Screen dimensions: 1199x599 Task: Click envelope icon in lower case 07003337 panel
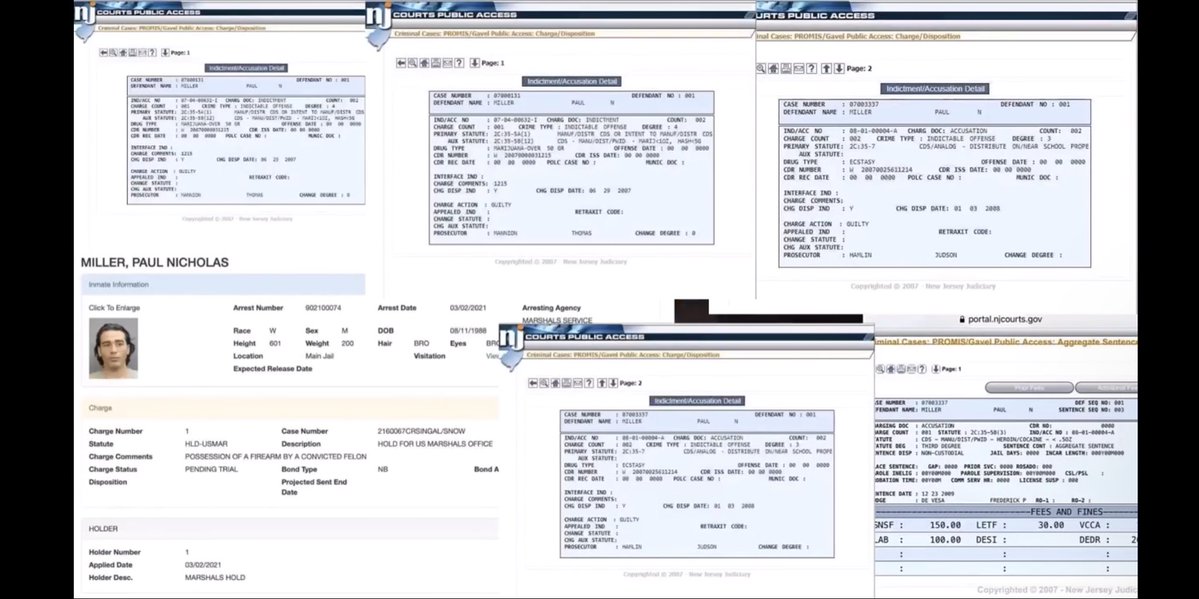(x=577, y=383)
